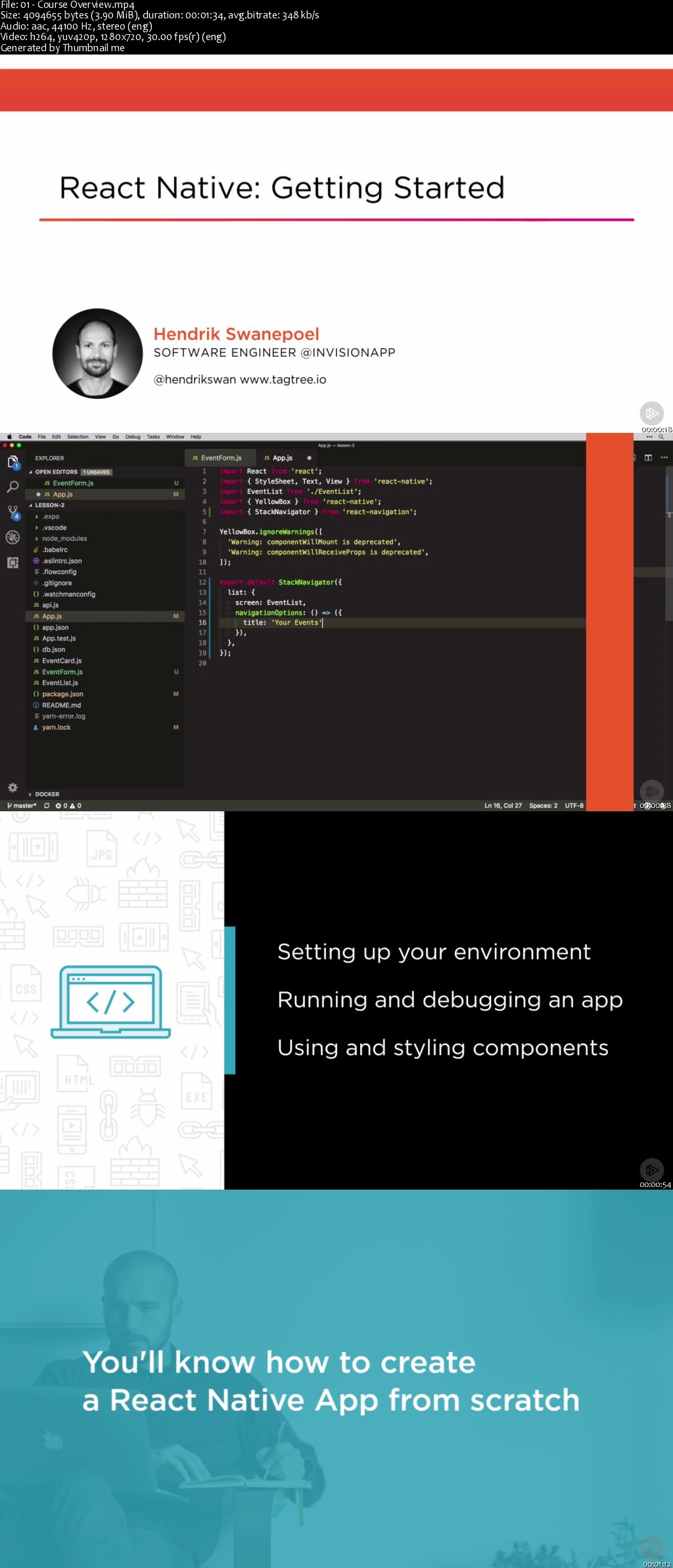Screen dimensions: 673x1568
Task: Open db.json in the file tree
Action: click(105, 650)
